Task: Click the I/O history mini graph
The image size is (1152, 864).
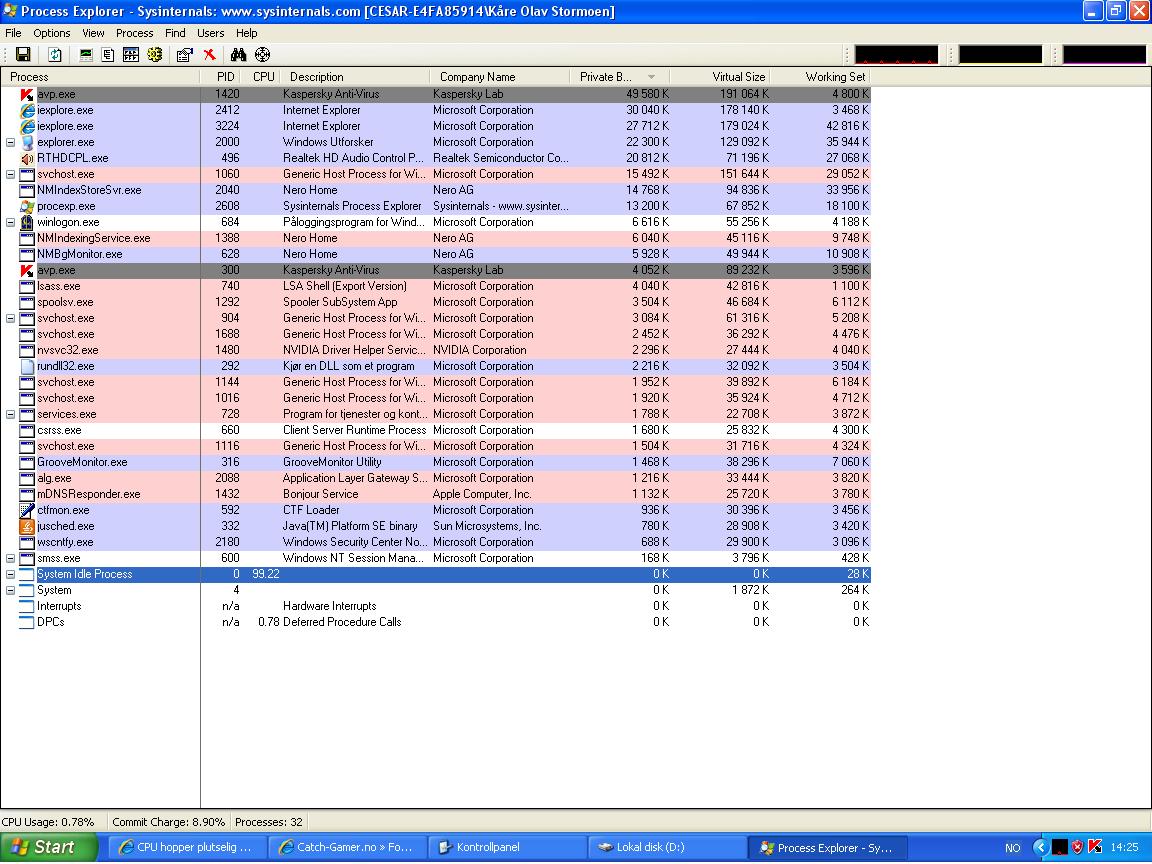Action: [1104, 54]
